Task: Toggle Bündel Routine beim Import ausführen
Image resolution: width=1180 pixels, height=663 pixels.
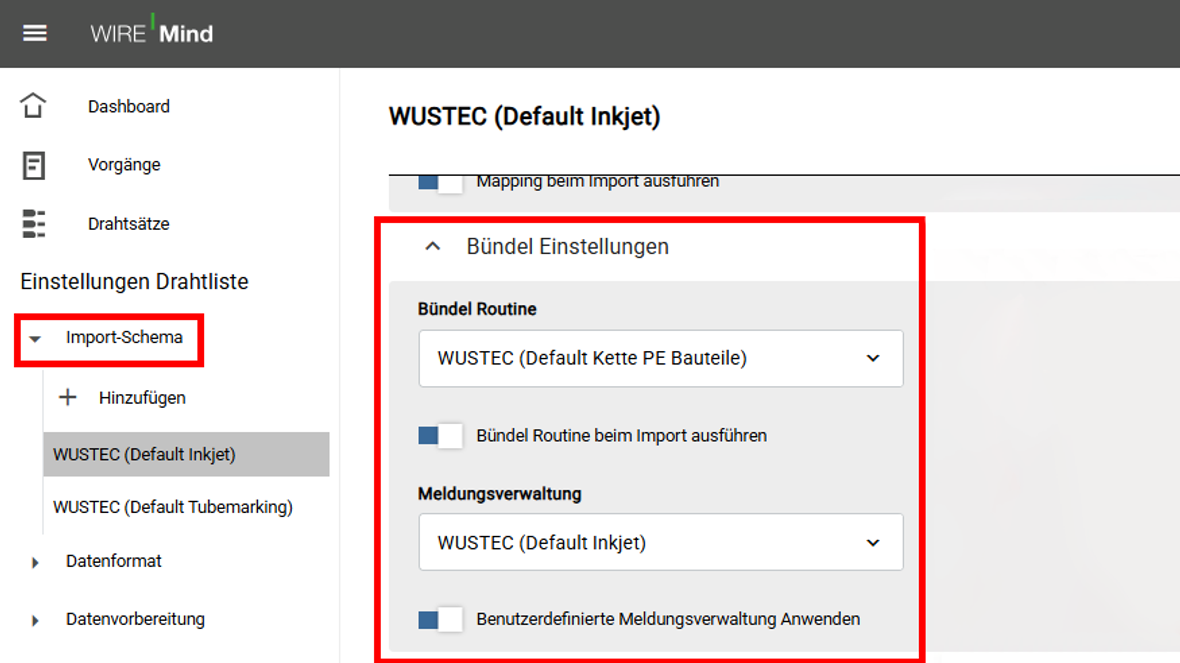Action: pos(440,436)
